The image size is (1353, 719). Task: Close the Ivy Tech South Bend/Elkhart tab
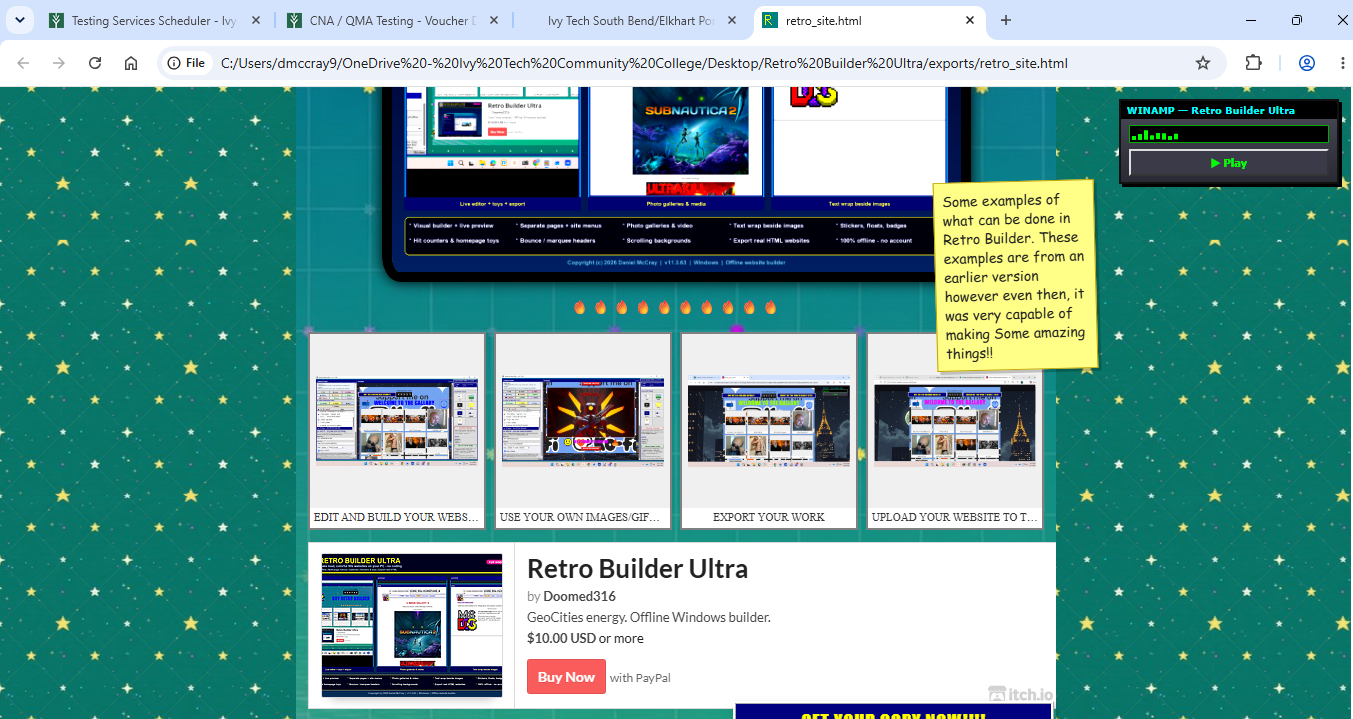tap(731, 20)
